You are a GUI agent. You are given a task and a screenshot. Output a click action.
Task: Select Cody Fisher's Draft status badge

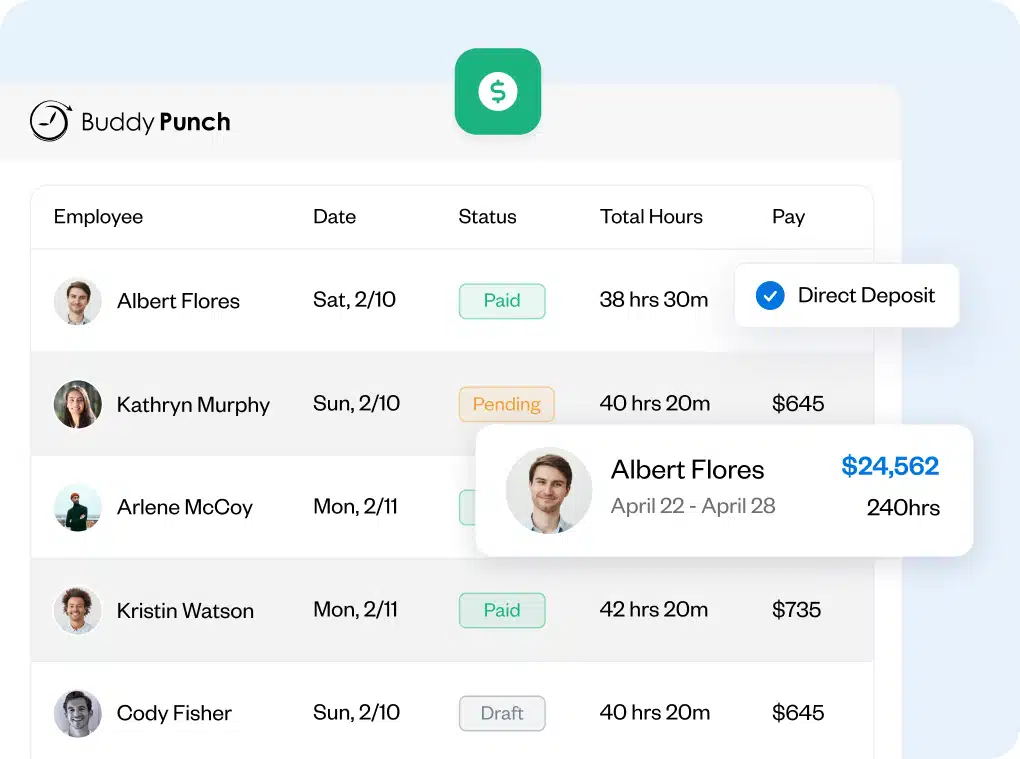coord(502,713)
